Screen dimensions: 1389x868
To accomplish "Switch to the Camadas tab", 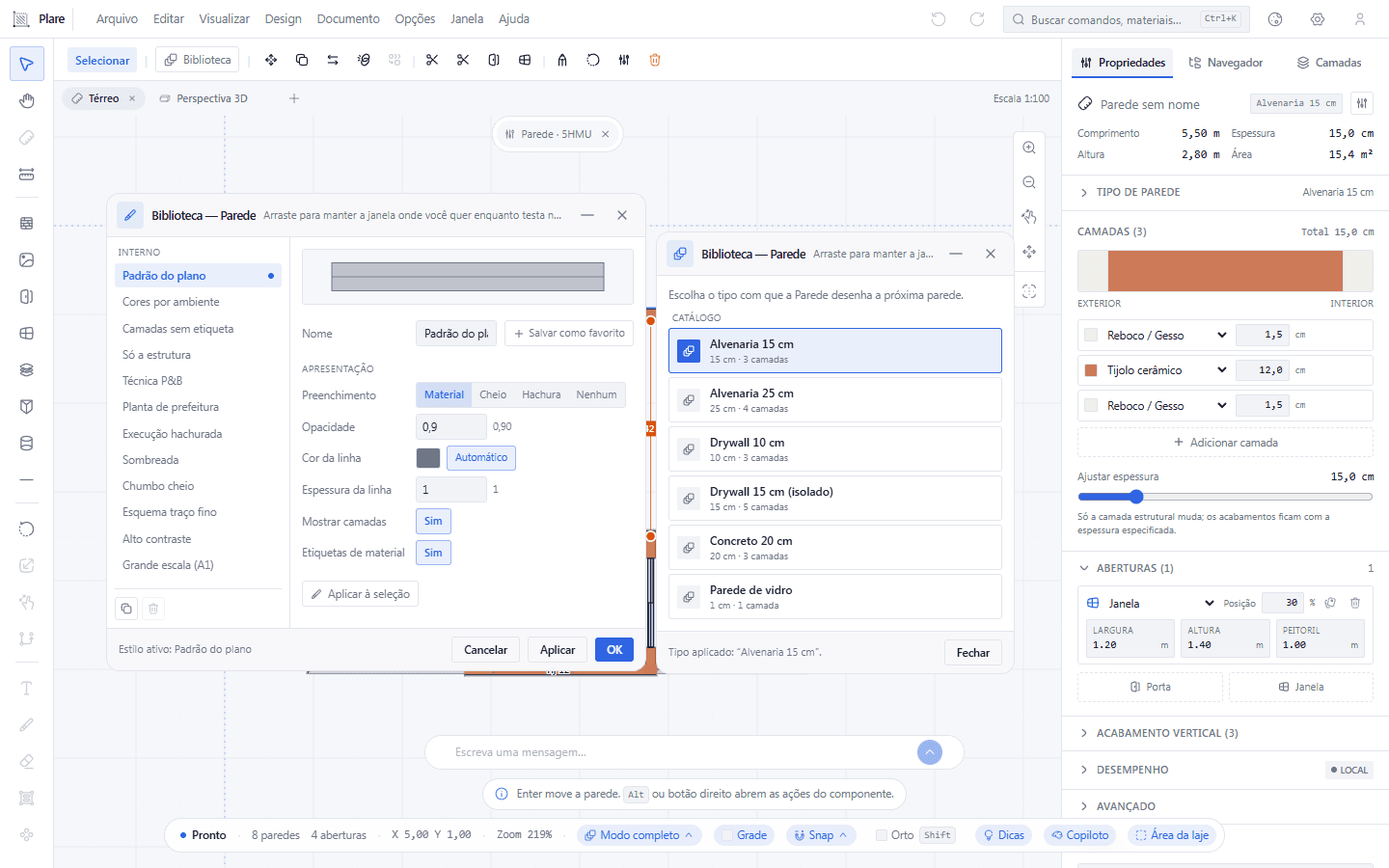I will (1329, 63).
